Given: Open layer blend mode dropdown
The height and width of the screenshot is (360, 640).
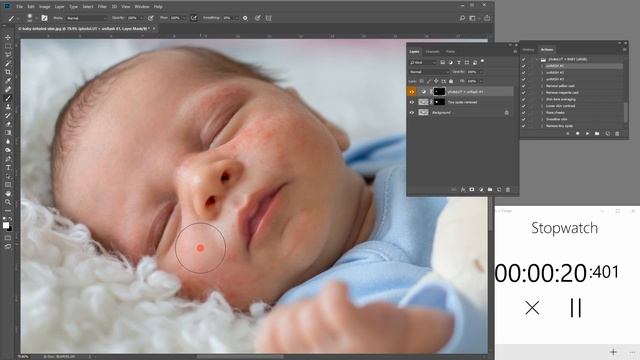Looking at the screenshot, I should (429, 72).
